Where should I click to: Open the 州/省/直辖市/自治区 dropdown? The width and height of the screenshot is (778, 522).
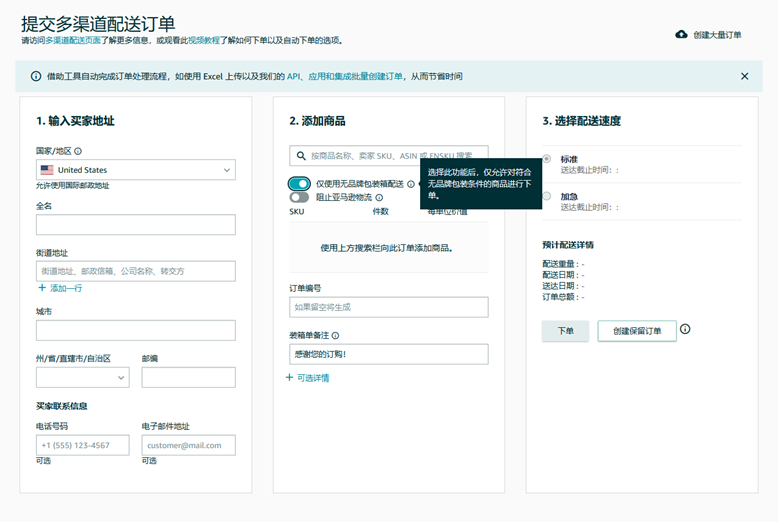82,377
